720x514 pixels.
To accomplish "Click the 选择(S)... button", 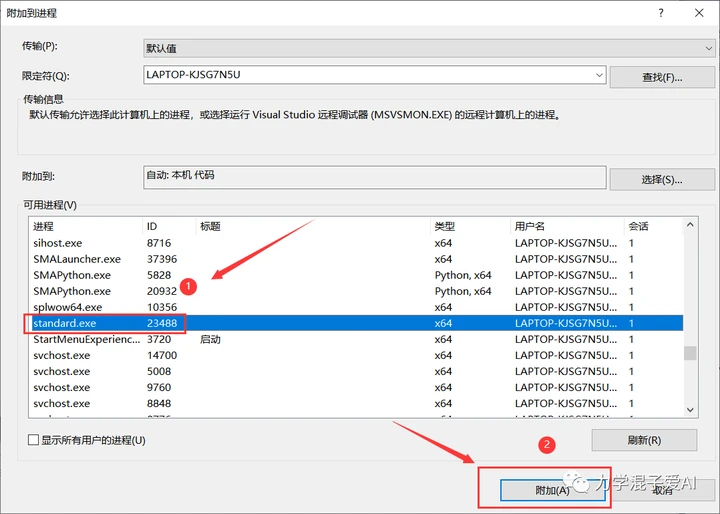I will pyautogui.click(x=662, y=180).
